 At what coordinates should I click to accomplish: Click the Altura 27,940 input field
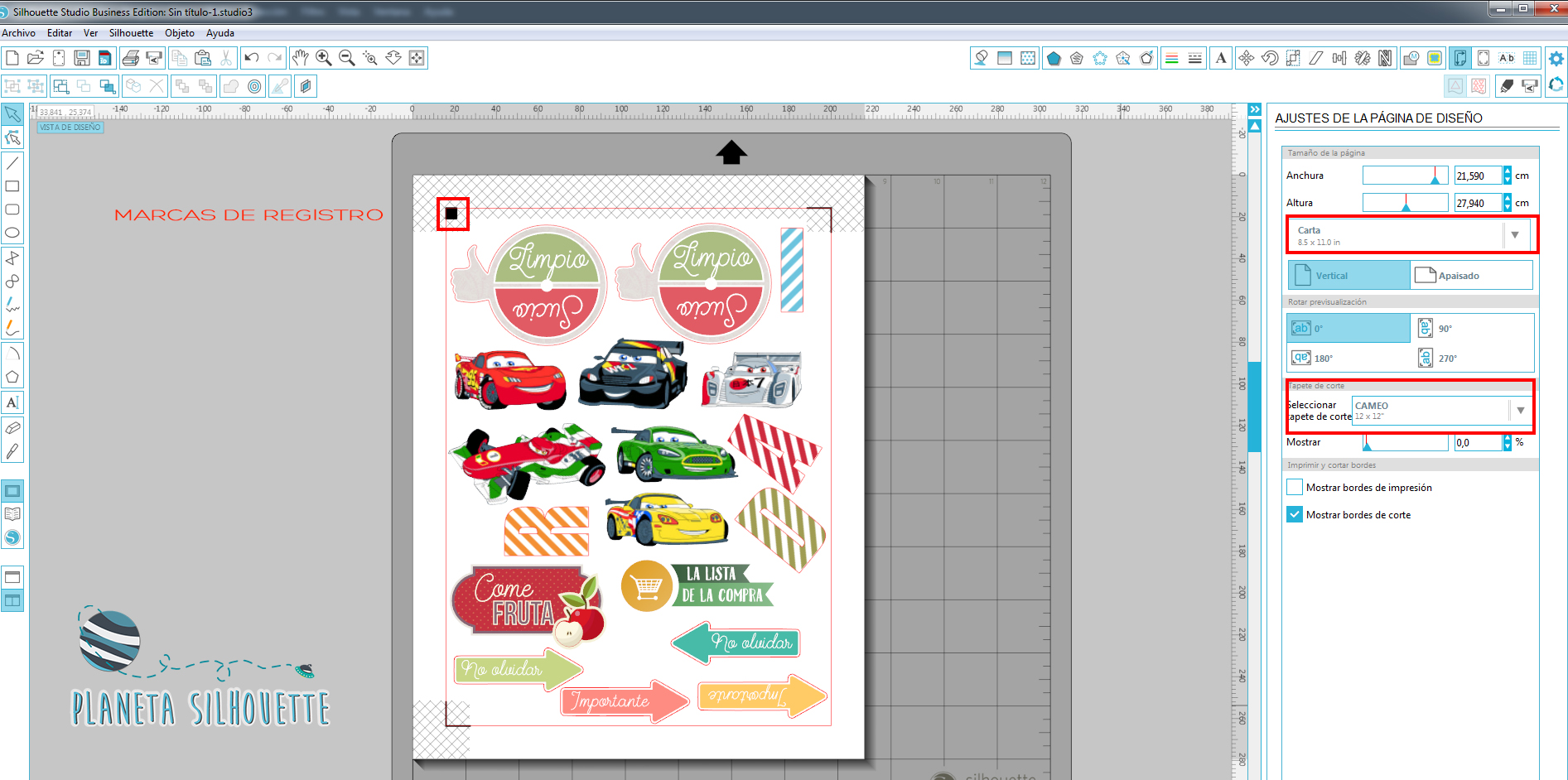point(1478,203)
